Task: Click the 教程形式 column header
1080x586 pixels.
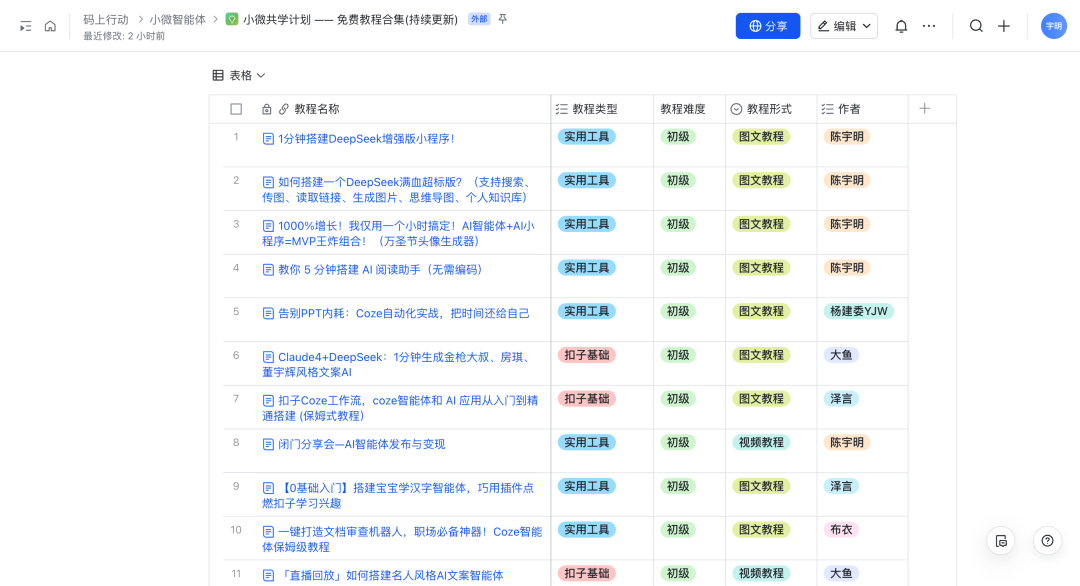Action: pyautogui.click(x=771, y=109)
